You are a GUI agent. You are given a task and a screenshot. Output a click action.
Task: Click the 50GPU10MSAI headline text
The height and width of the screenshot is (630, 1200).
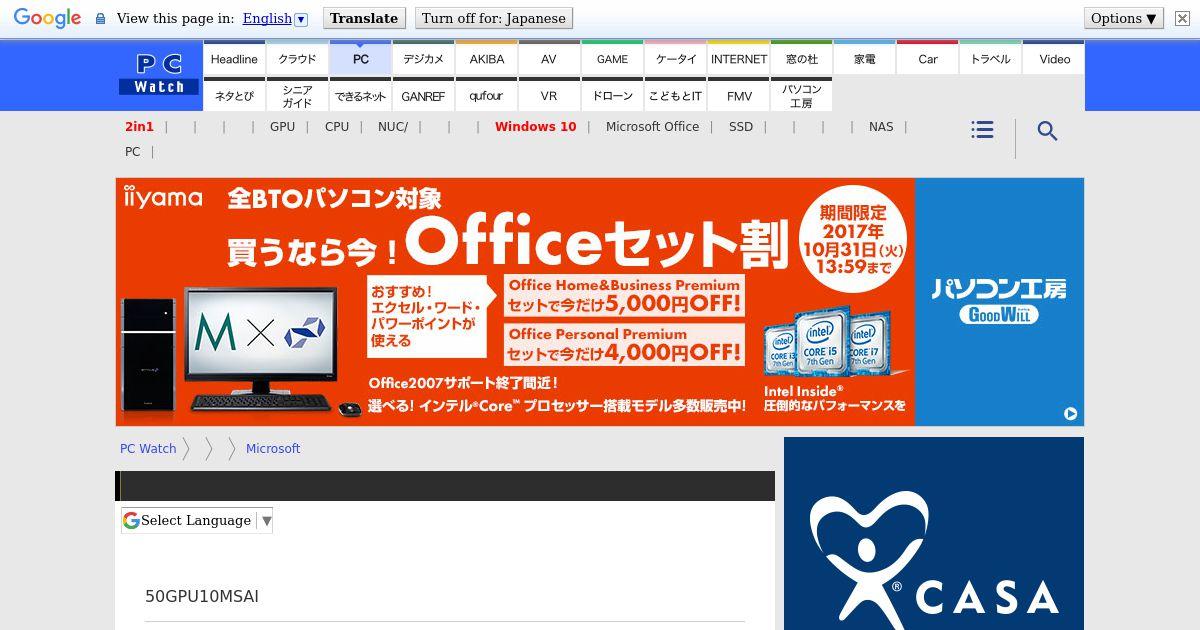(202, 596)
